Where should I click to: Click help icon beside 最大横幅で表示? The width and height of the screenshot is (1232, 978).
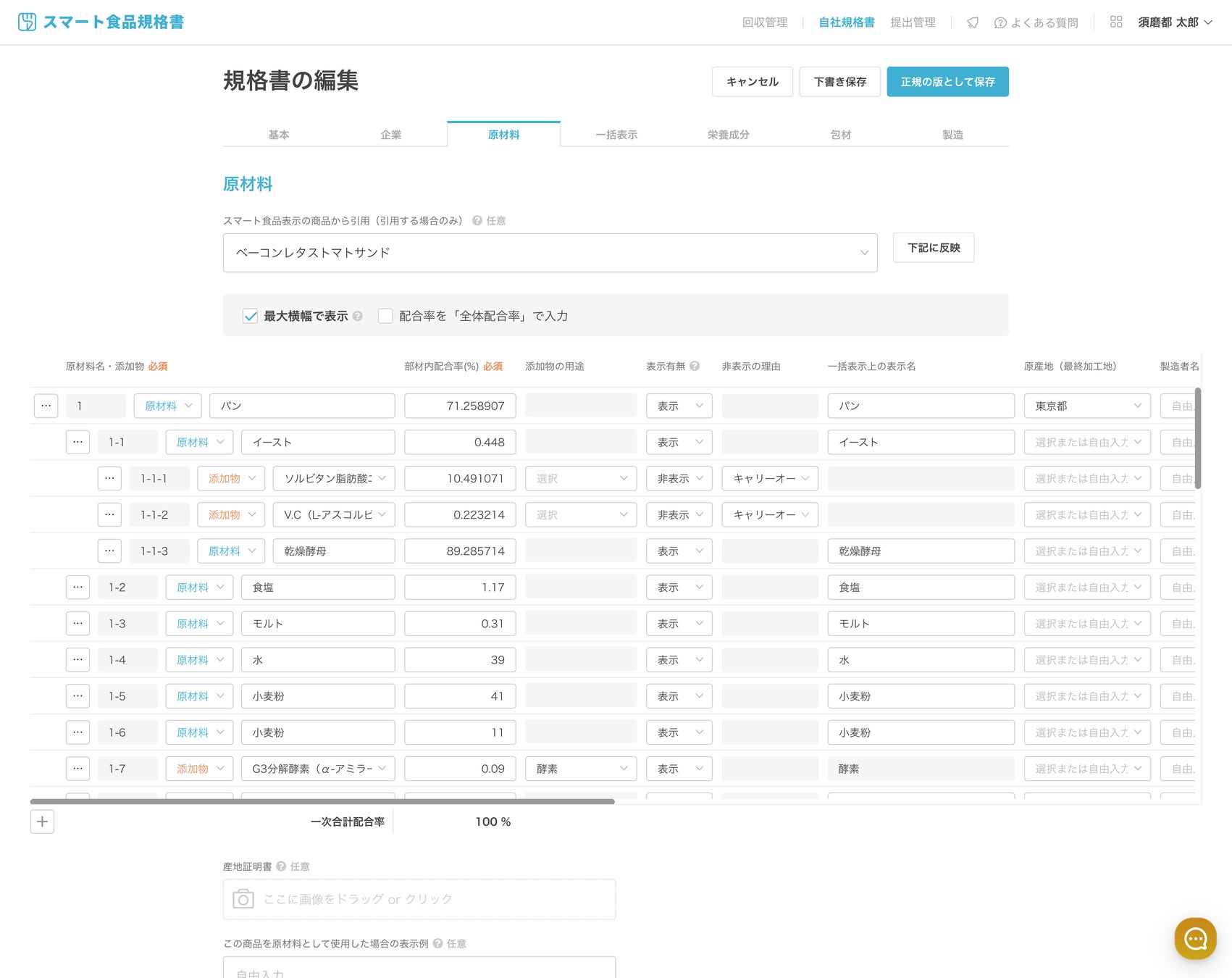click(358, 316)
